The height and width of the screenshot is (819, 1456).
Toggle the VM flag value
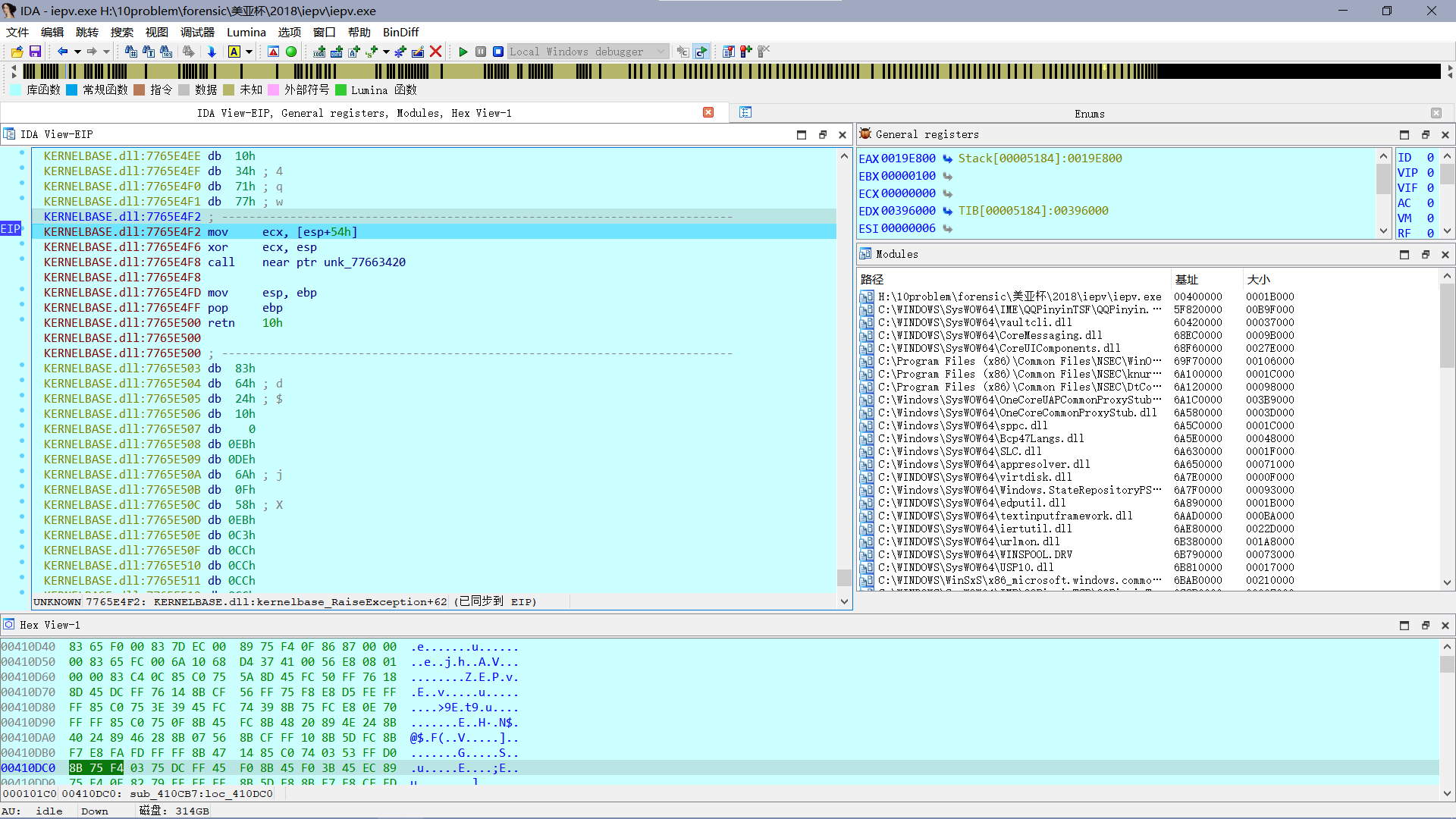point(1430,218)
